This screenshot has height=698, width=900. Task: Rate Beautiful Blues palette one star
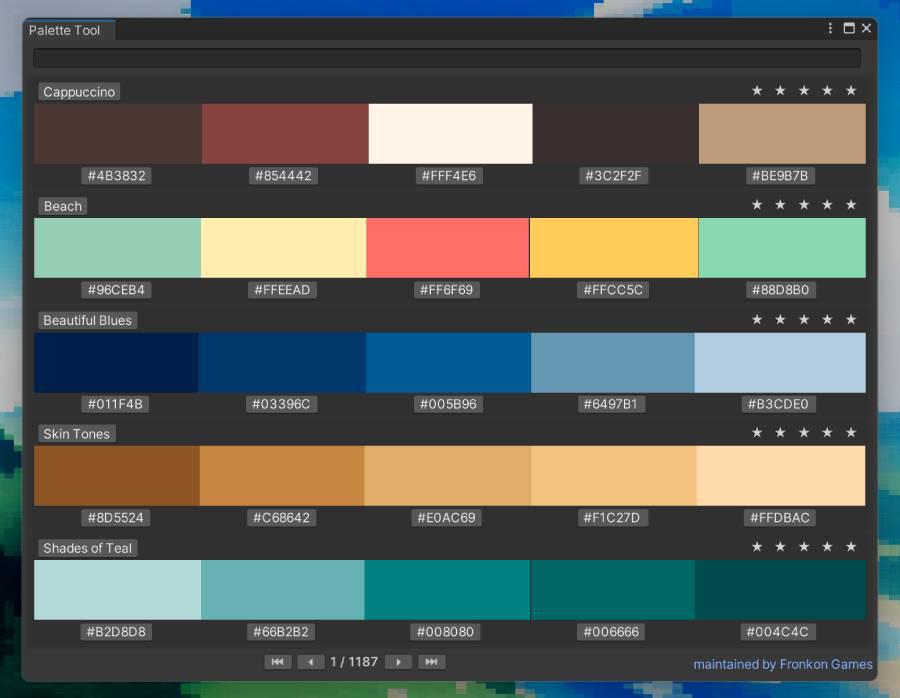click(x=757, y=319)
